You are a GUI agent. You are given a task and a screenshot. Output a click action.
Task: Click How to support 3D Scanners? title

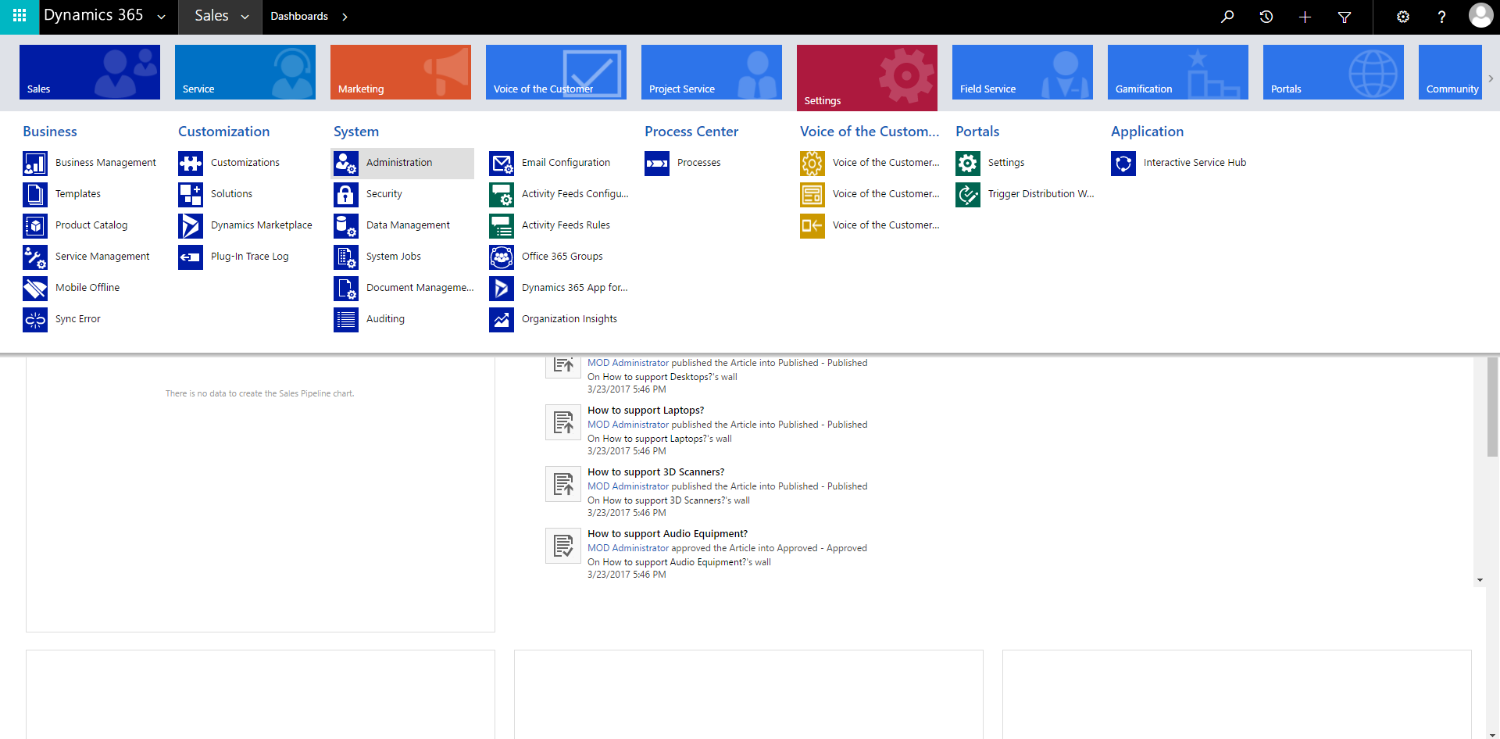[656, 472]
